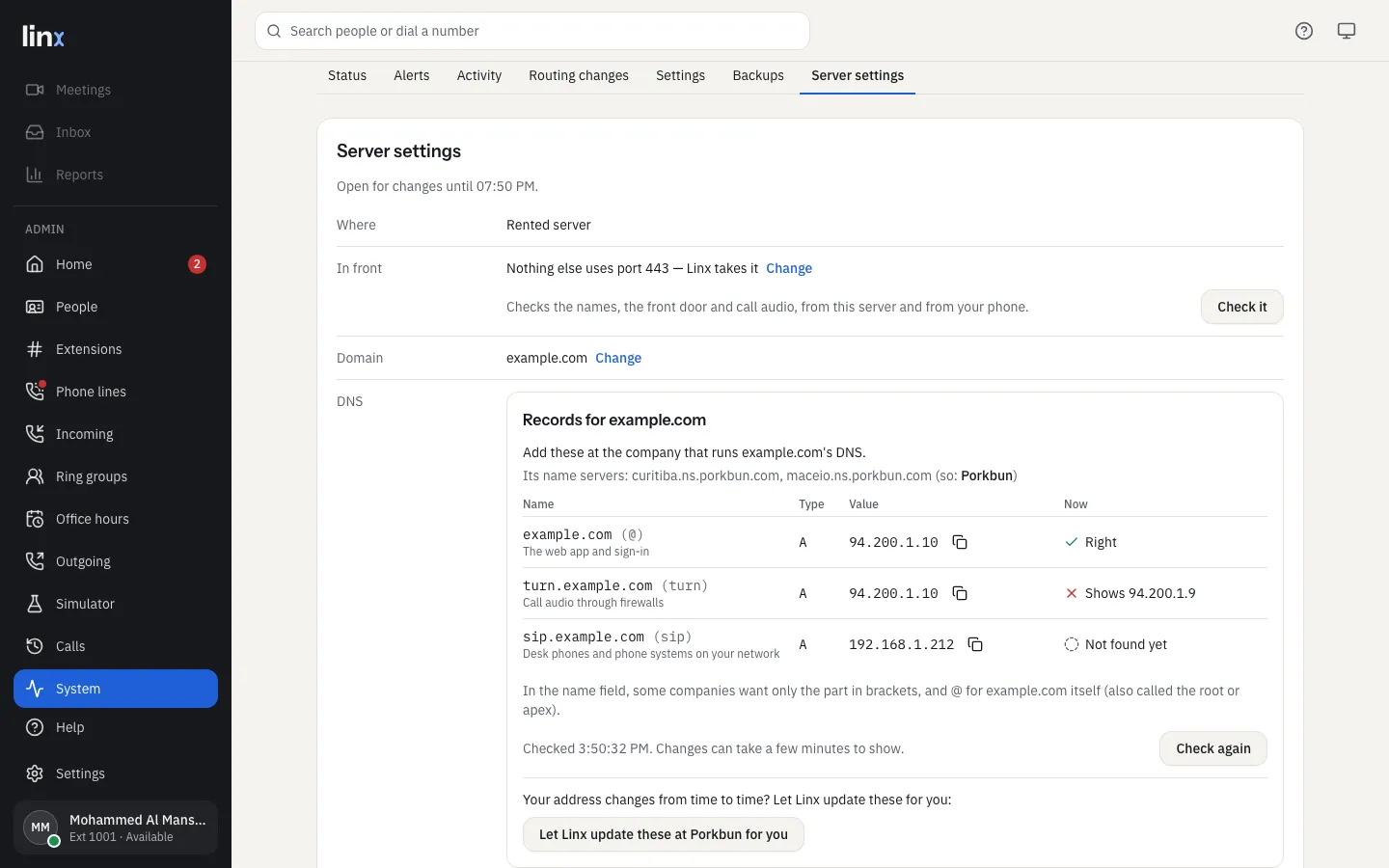The image size is (1389, 868).
Task: Select the Server settings tab
Action: click(x=858, y=75)
